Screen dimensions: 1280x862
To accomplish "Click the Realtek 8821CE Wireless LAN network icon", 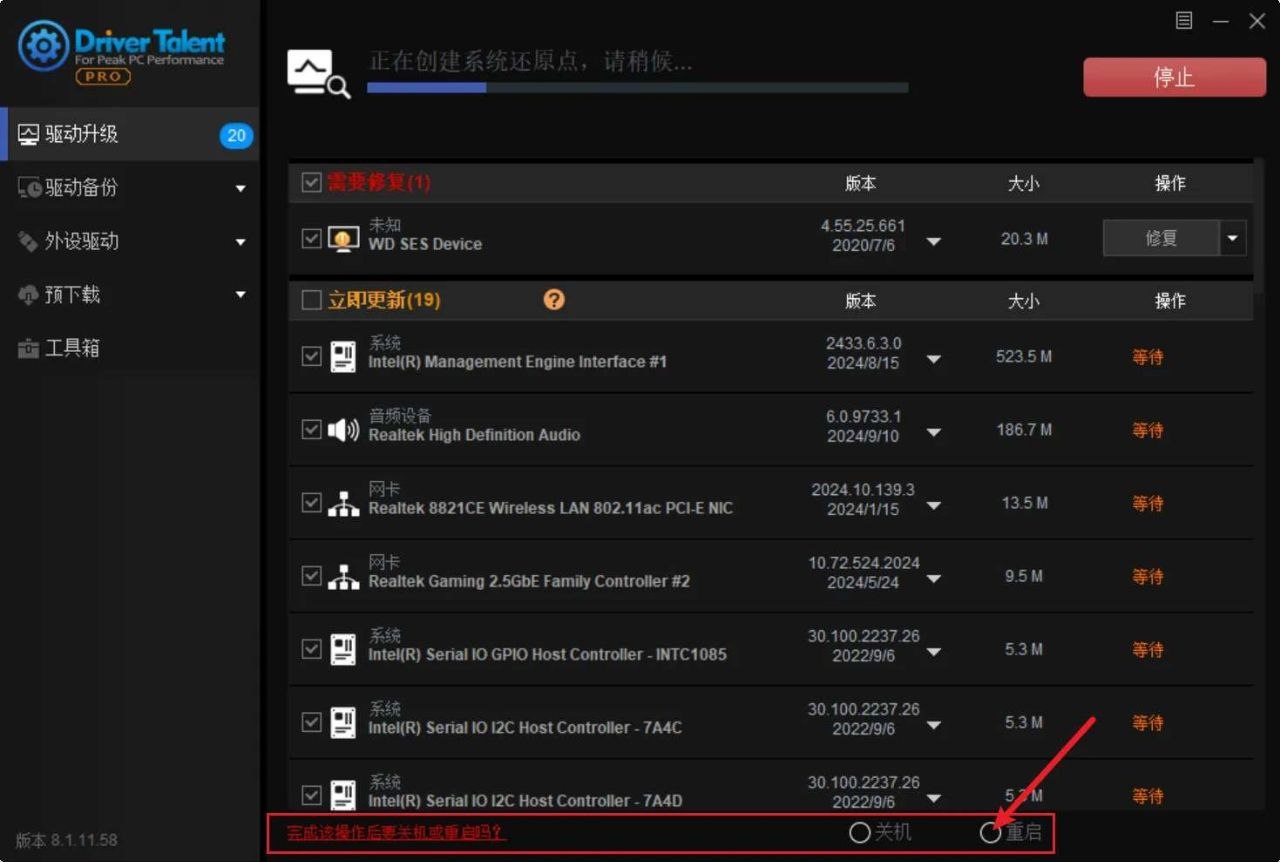I will click(343, 504).
